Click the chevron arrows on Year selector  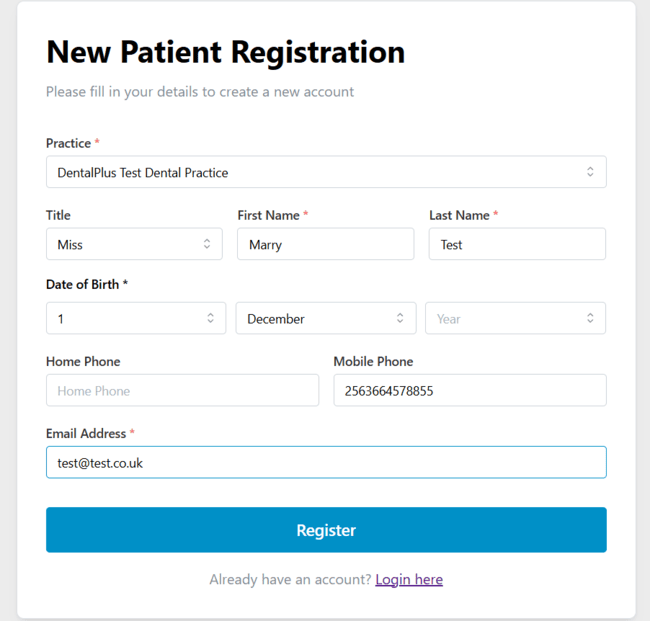pos(590,318)
